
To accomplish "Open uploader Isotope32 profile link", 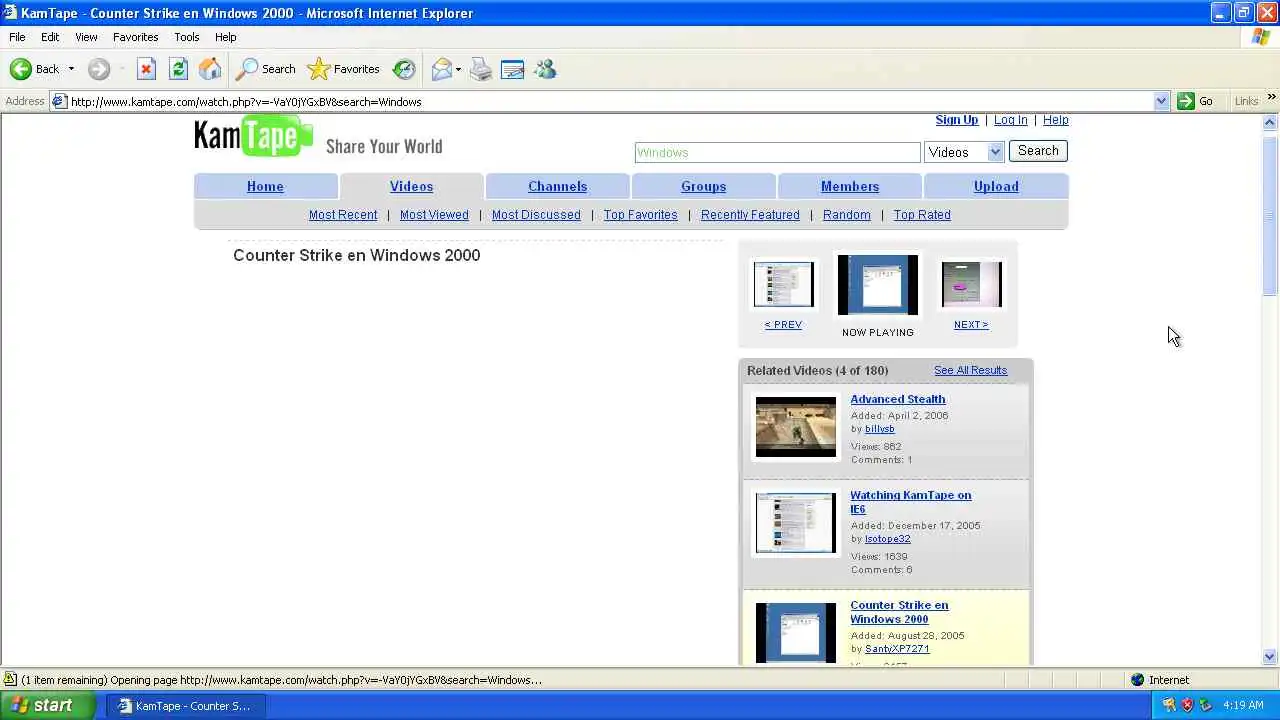I will click(x=887, y=539).
